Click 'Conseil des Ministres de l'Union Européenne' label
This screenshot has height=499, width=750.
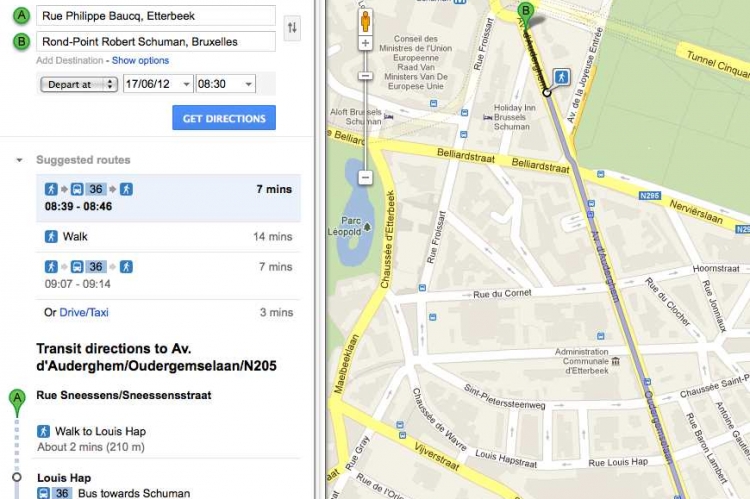(415, 62)
